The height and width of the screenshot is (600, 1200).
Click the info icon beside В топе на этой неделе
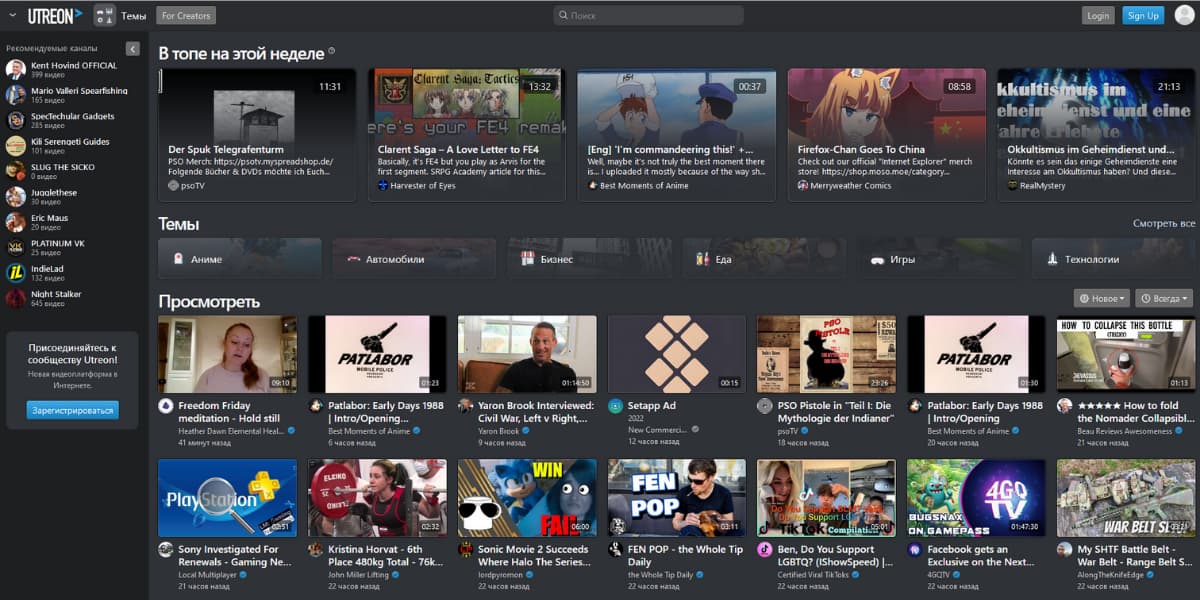coord(332,52)
